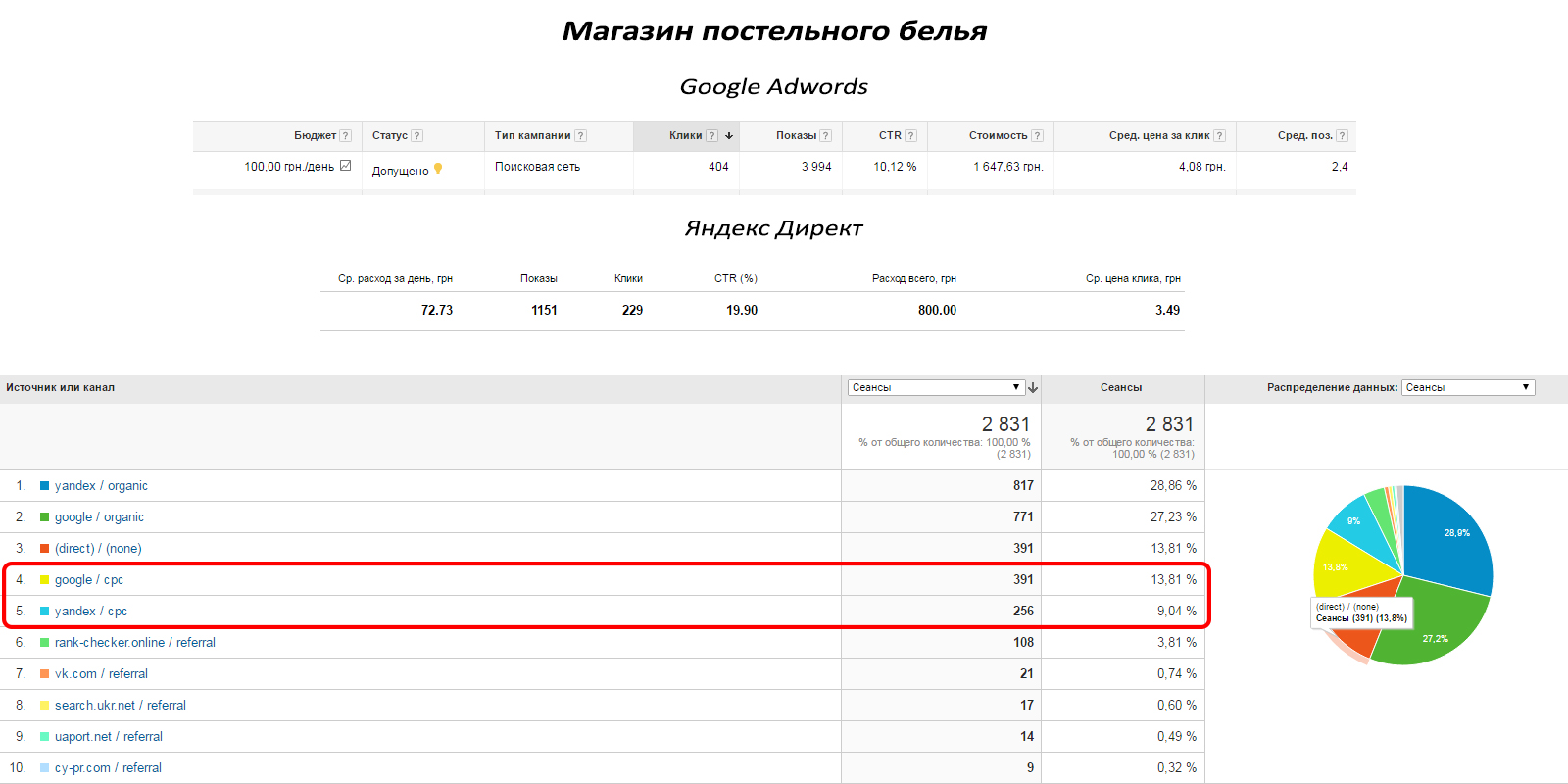Click Клики column header
This screenshot has height=784, width=1568.
pyautogui.click(x=685, y=136)
